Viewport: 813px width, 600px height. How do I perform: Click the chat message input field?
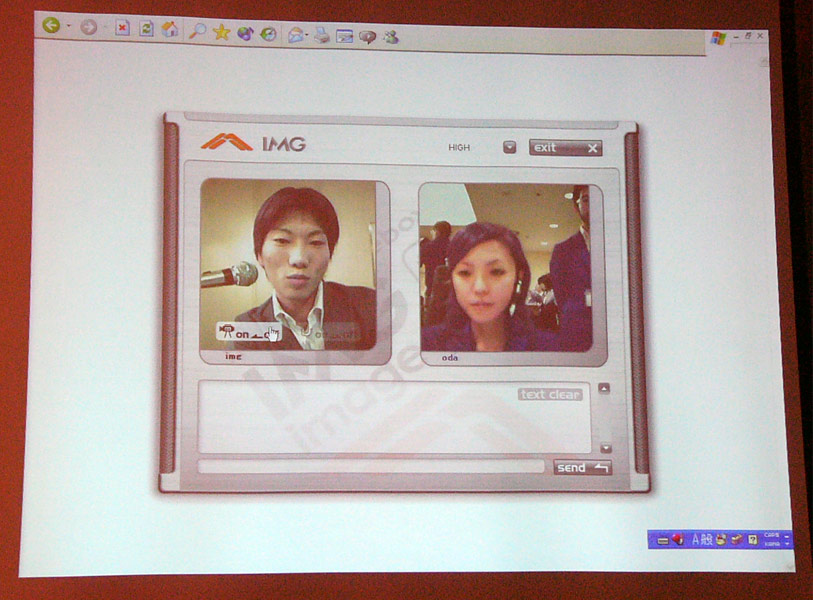(371, 466)
